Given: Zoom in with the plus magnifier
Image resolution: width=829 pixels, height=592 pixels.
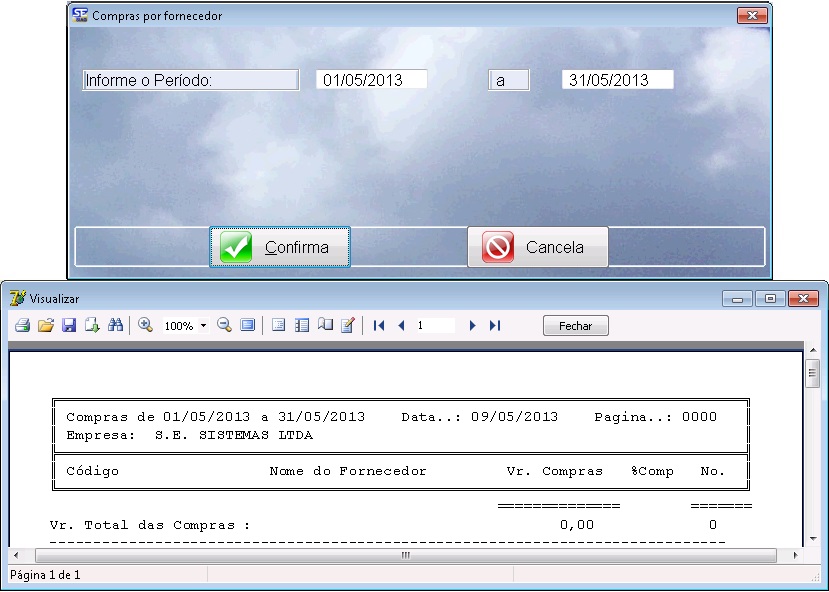Looking at the screenshot, I should point(145,326).
